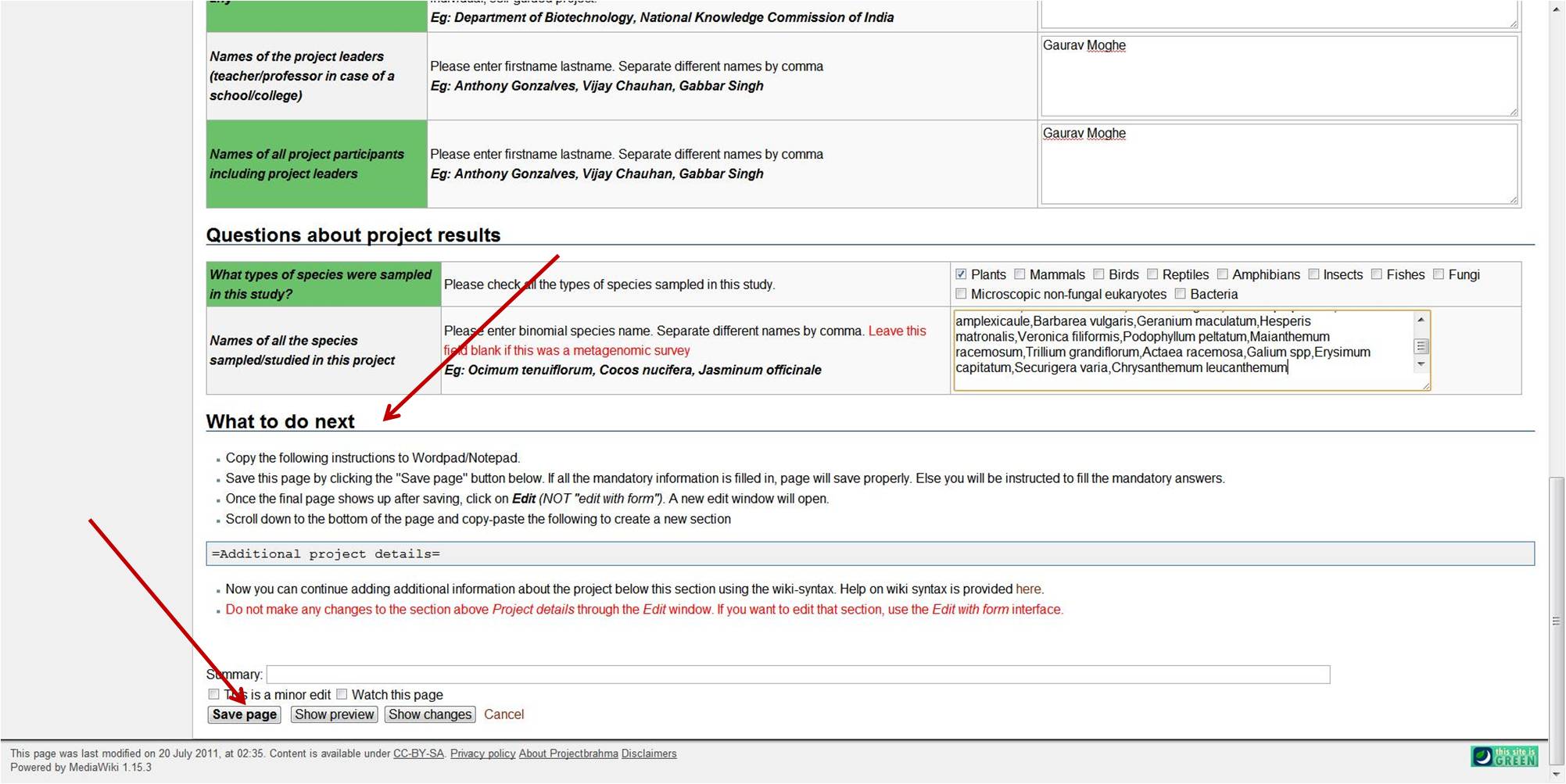Click the '=Additional project details=' code box
1566x784 pixels.
click(x=870, y=553)
